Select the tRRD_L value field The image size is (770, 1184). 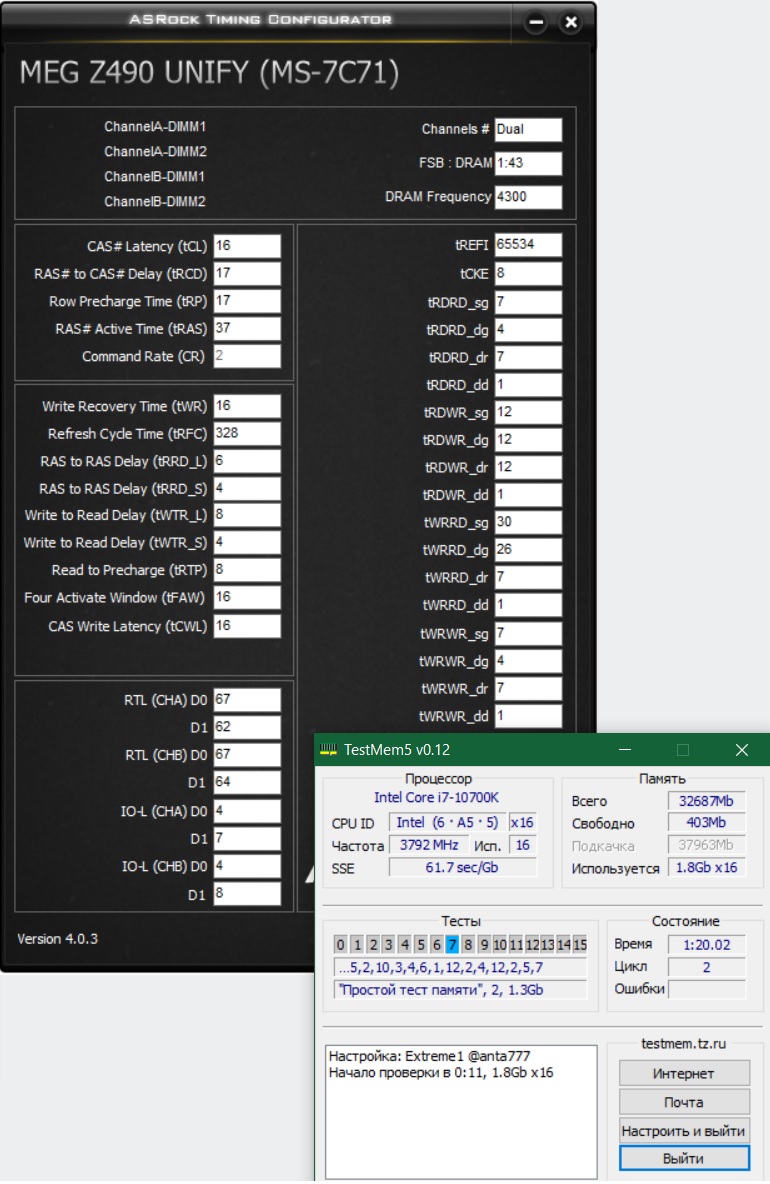coord(247,461)
